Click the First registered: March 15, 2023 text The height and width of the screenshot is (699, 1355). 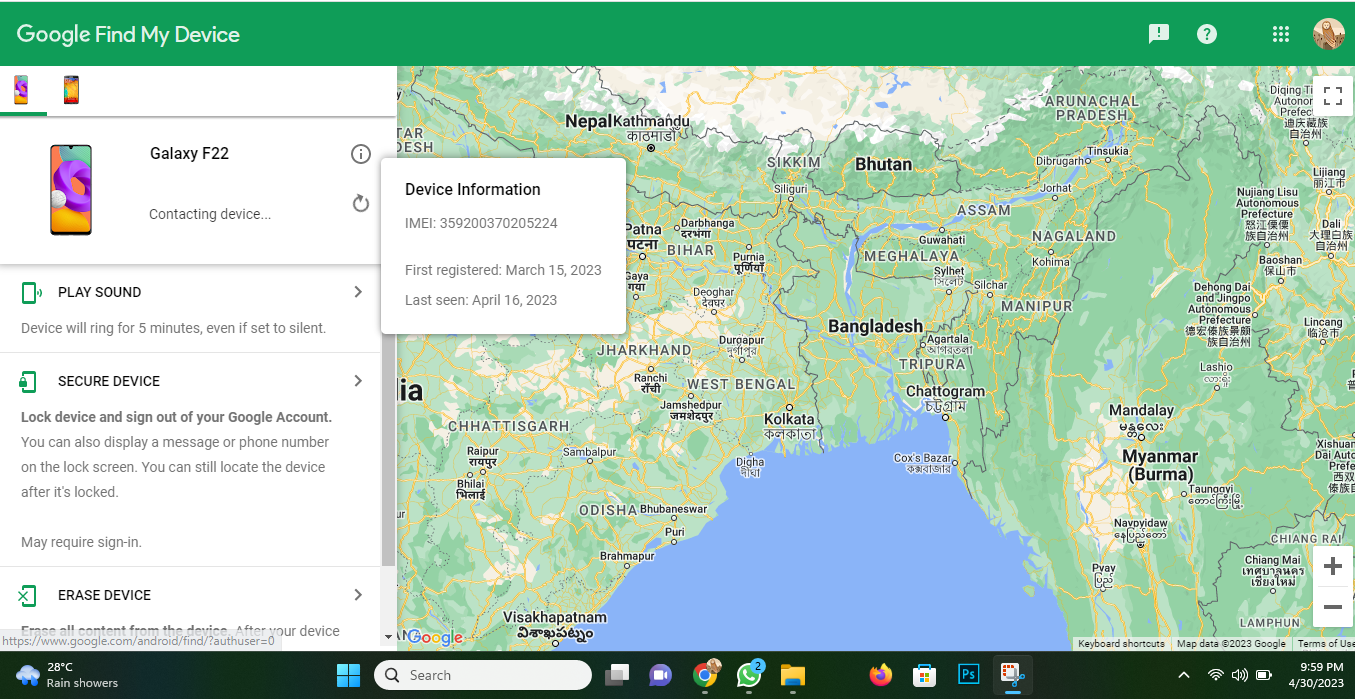pyautogui.click(x=503, y=270)
